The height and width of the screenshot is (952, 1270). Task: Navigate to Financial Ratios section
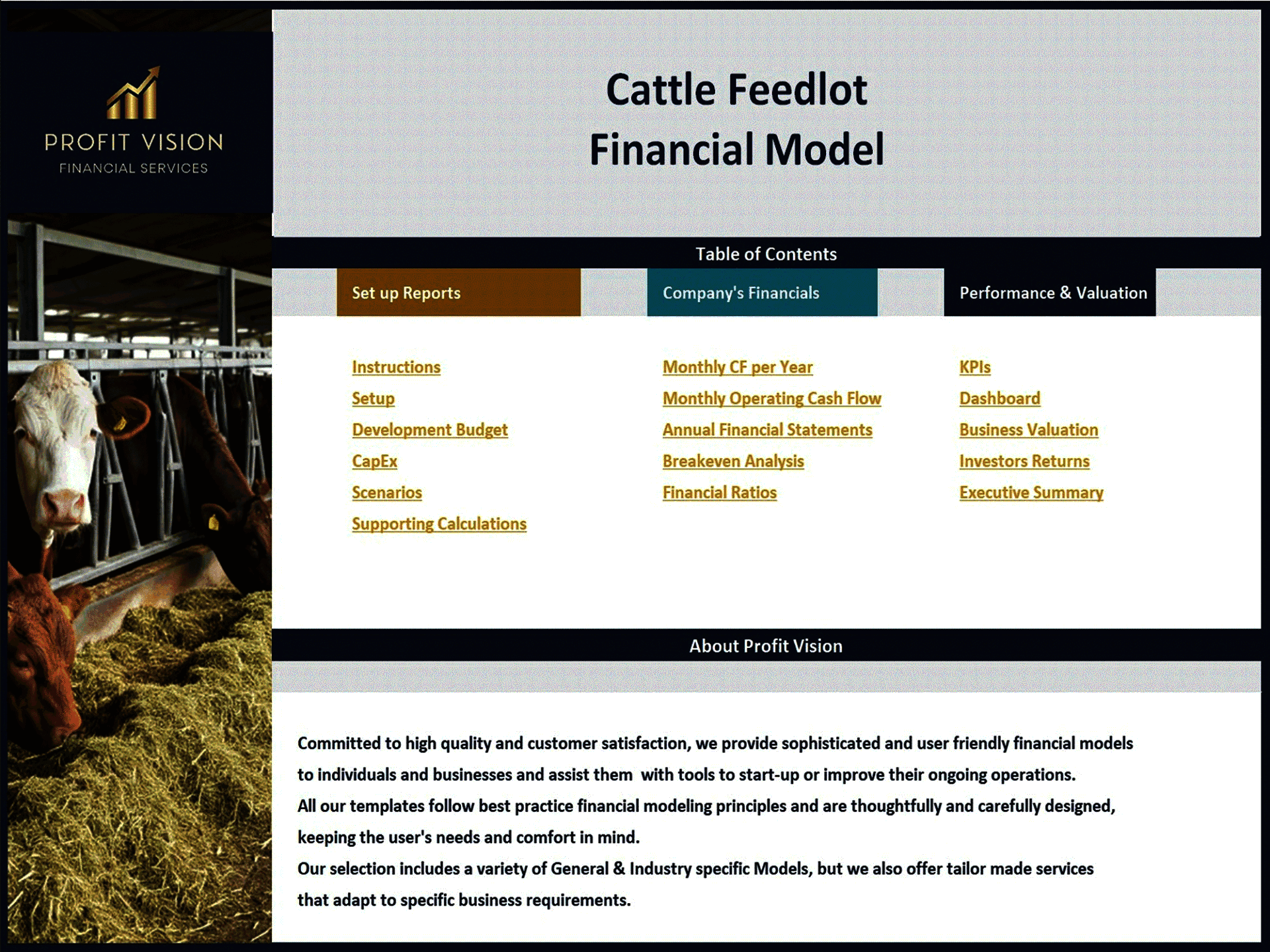click(719, 493)
